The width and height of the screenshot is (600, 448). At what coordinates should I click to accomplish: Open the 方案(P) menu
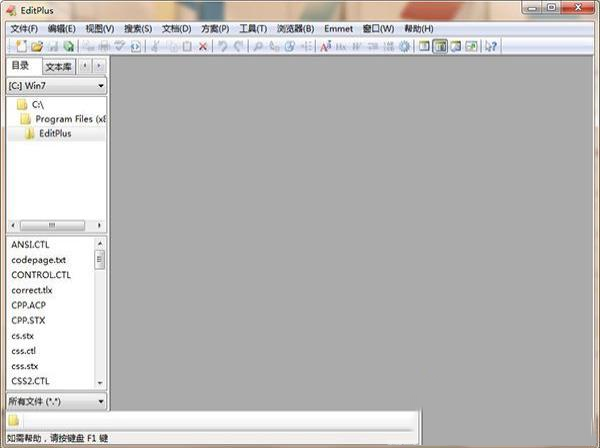215,29
